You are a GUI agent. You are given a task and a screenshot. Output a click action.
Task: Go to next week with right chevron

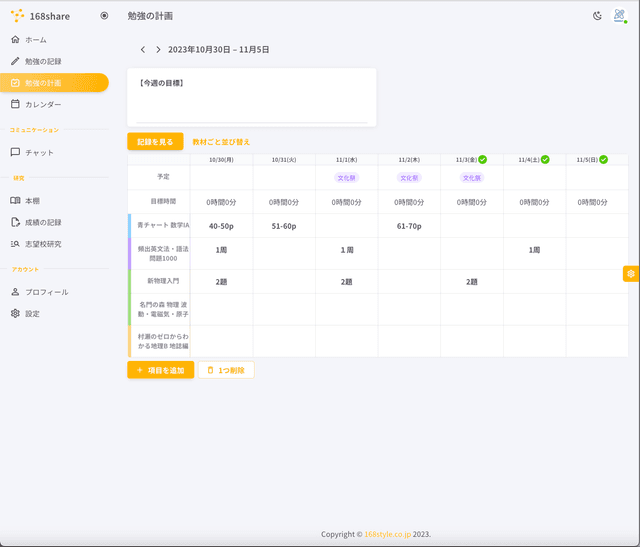[x=158, y=49]
